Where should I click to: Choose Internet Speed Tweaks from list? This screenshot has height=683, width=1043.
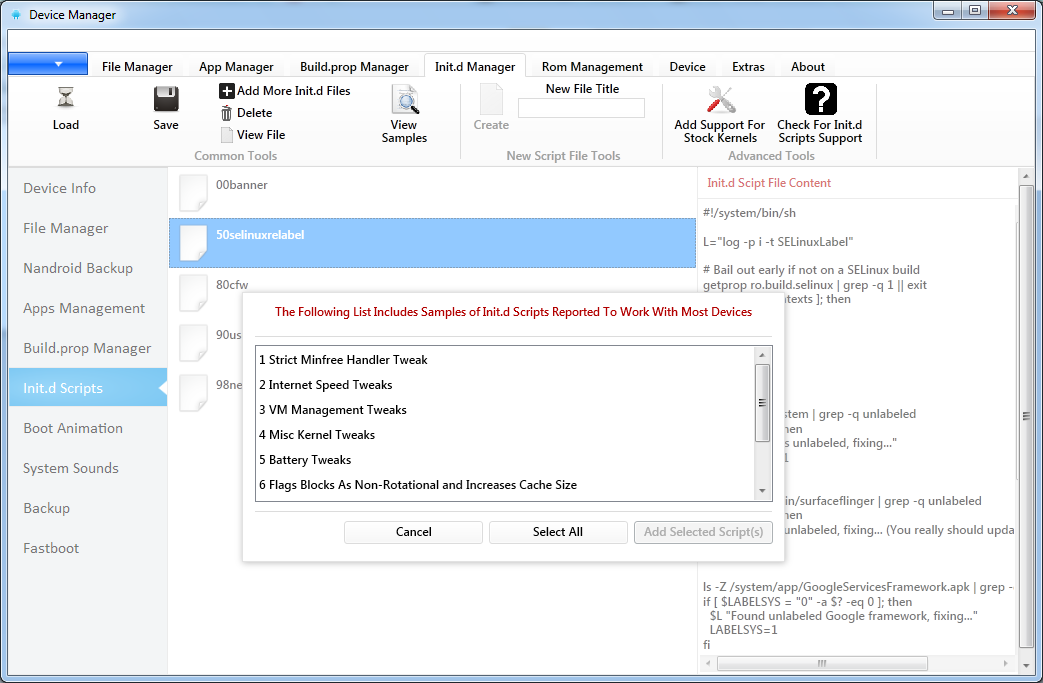[x=325, y=385]
